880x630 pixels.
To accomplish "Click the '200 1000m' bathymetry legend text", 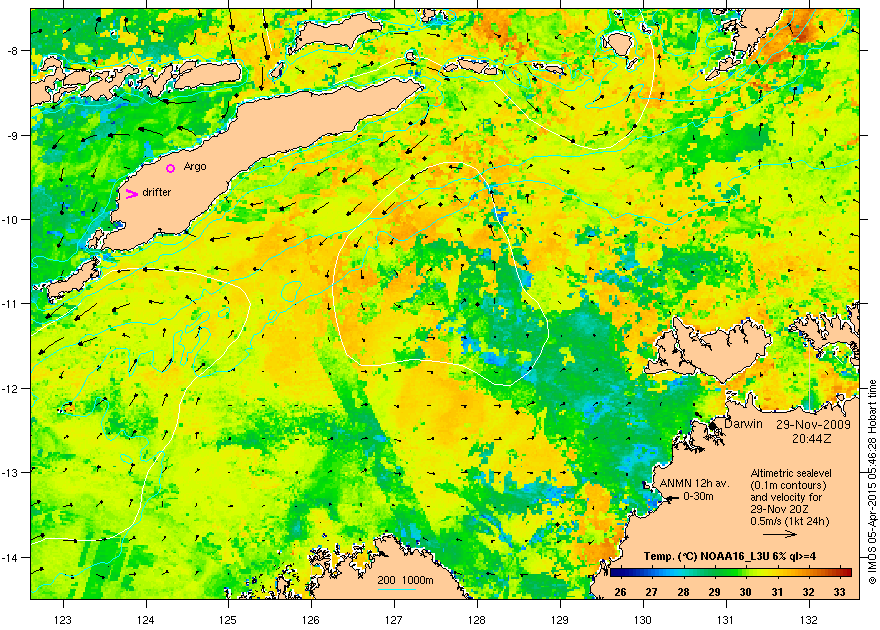I will pos(405,580).
